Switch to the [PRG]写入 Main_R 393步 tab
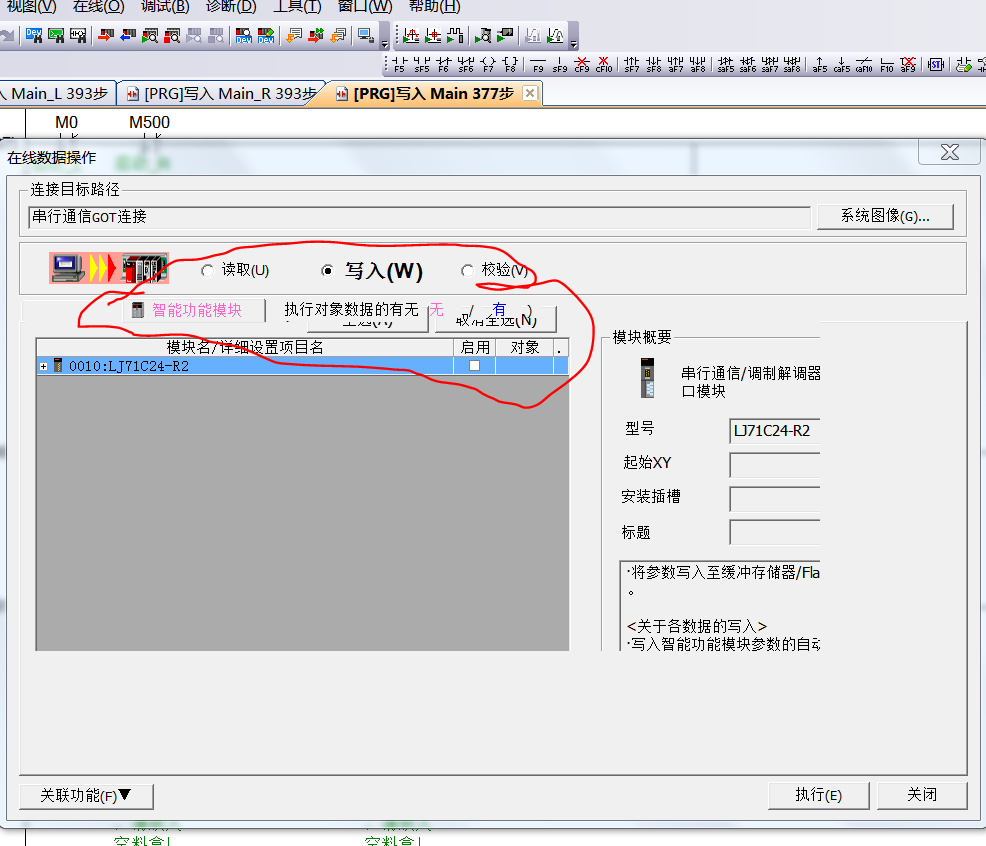Viewport: 986px width, 846px height. click(220, 94)
